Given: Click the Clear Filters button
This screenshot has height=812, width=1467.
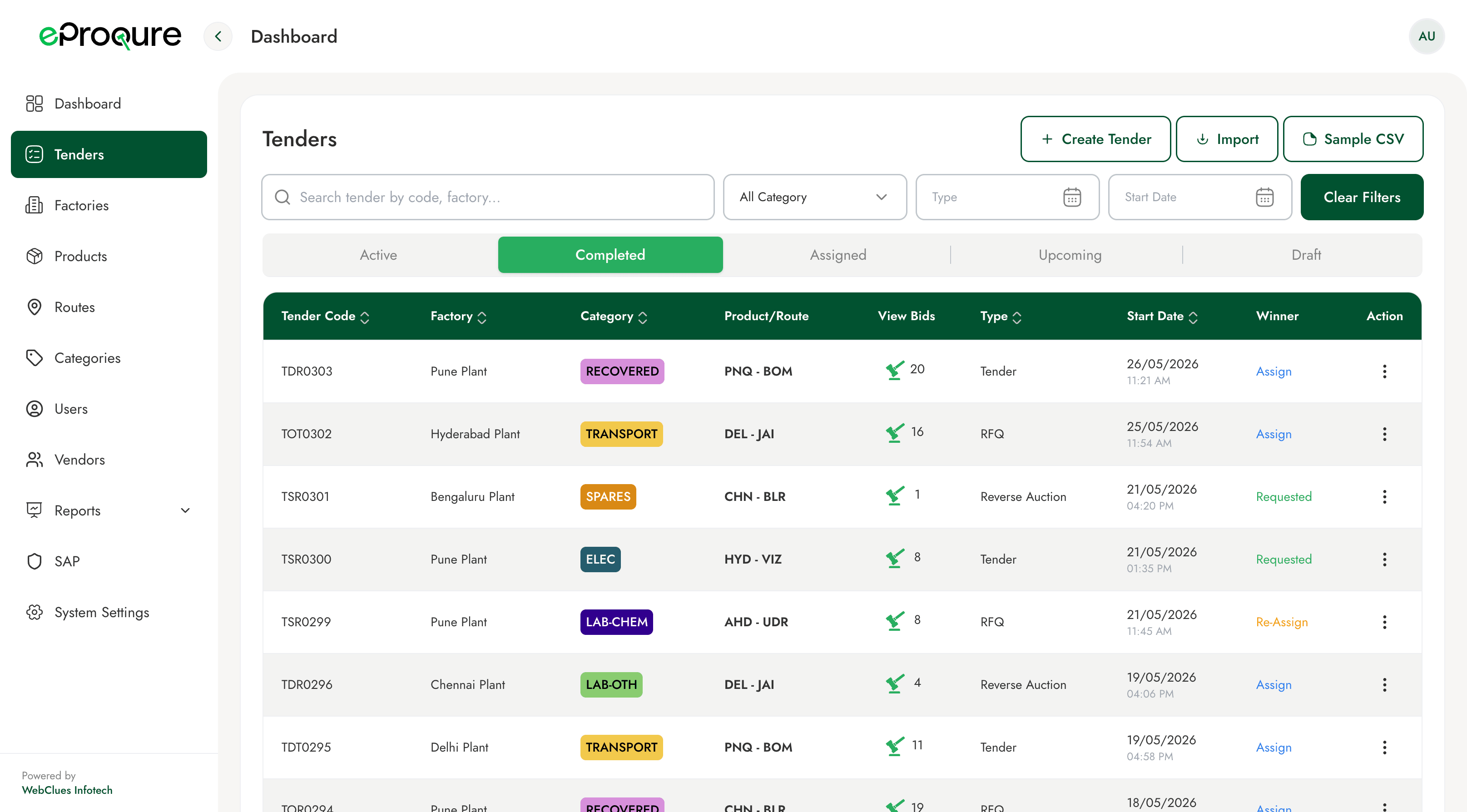Looking at the screenshot, I should (1362, 197).
